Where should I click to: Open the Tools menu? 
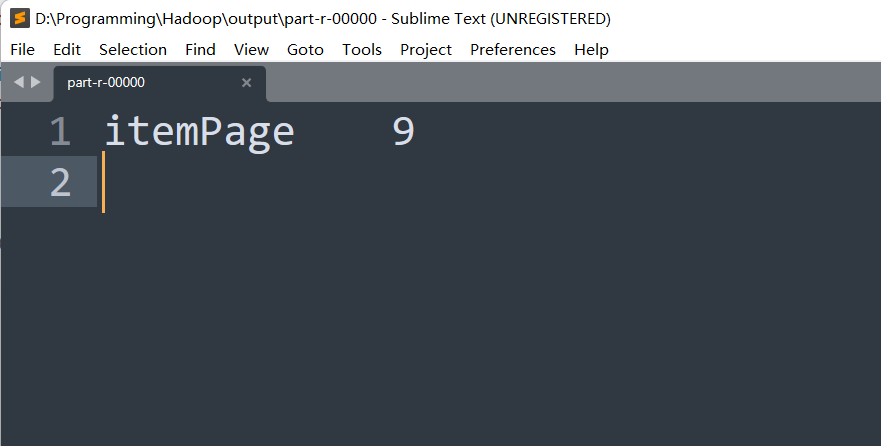tap(362, 49)
